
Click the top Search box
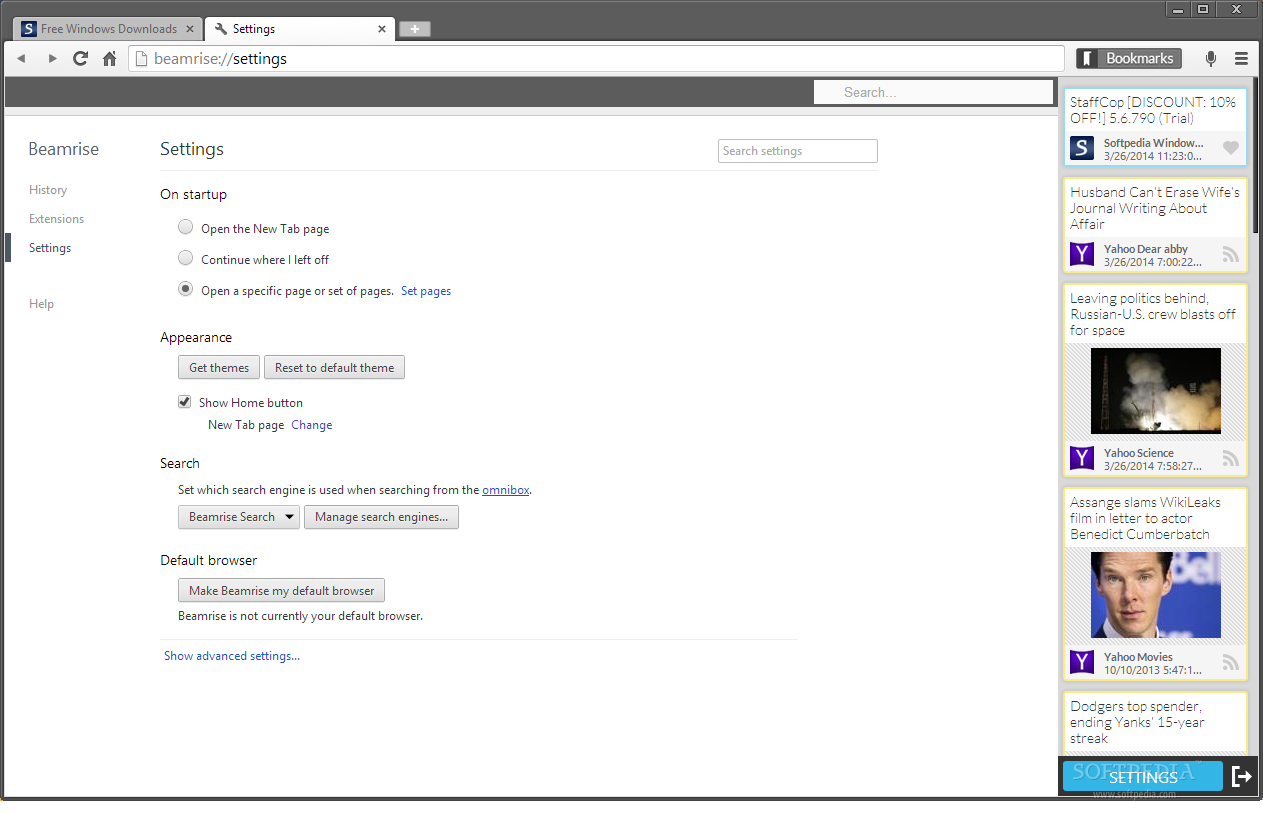(933, 92)
